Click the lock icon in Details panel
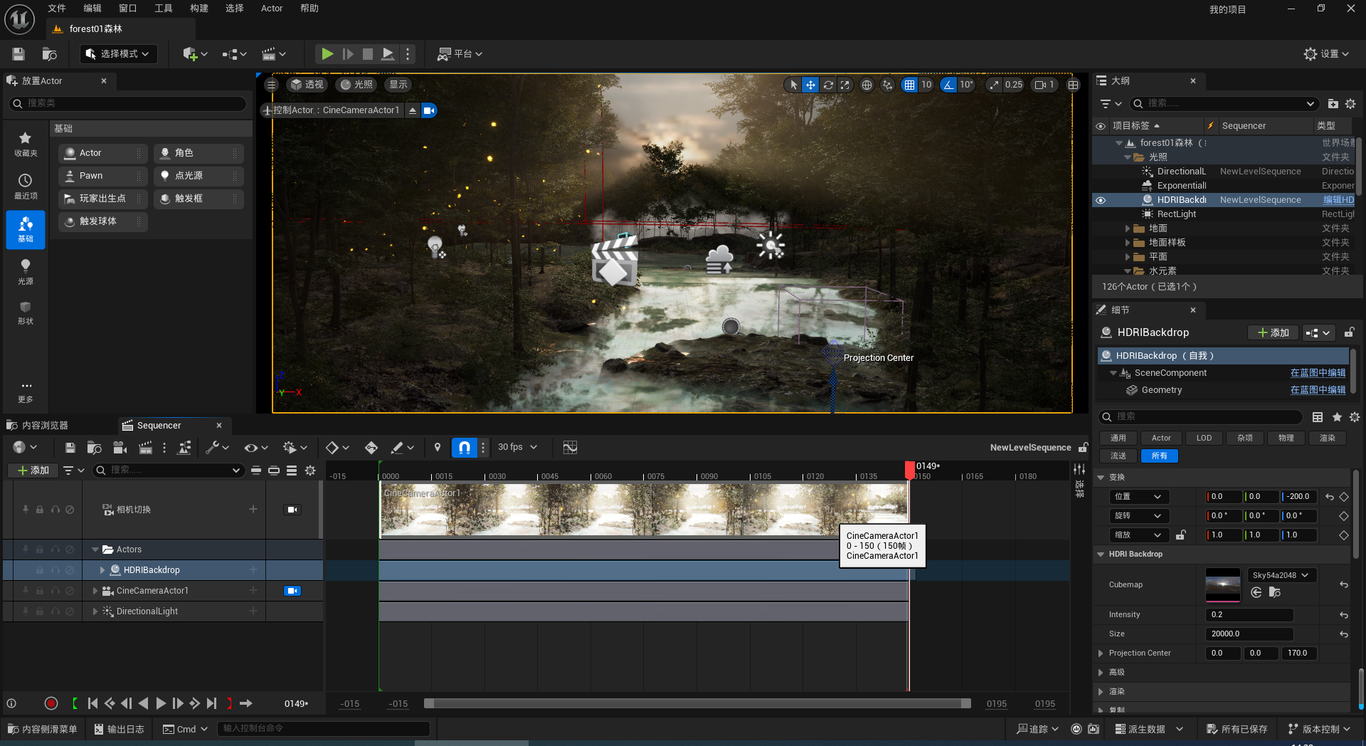The height and width of the screenshot is (746, 1366). pyautogui.click(x=1349, y=332)
